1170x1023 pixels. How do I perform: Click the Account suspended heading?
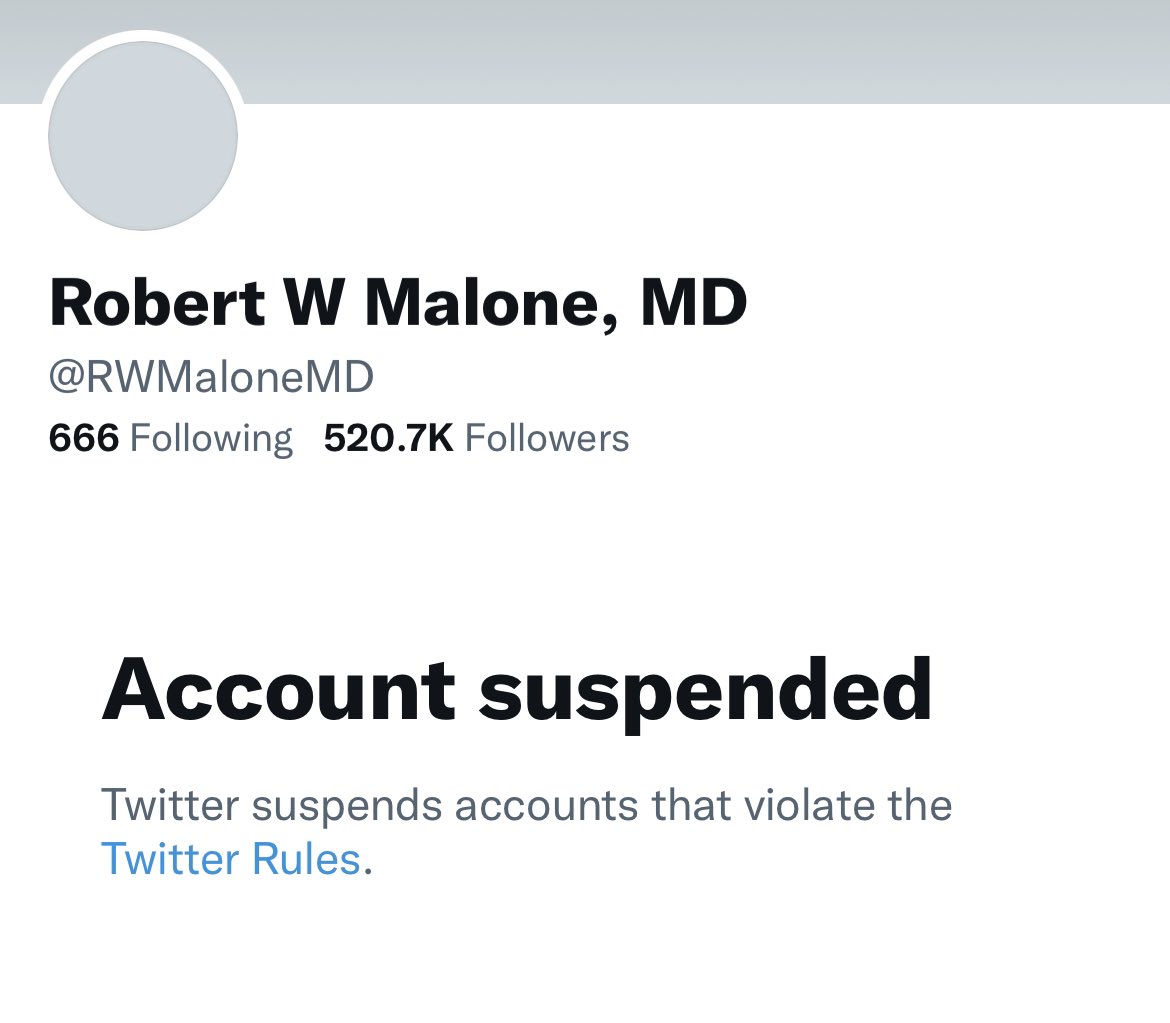point(517,691)
